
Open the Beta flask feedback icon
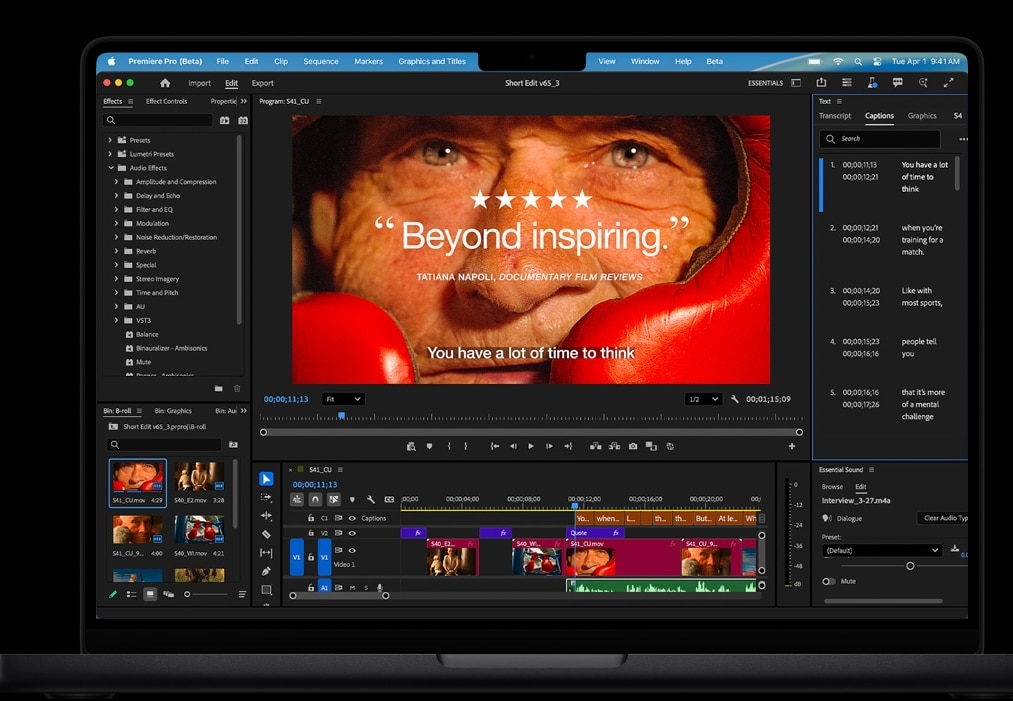point(872,83)
